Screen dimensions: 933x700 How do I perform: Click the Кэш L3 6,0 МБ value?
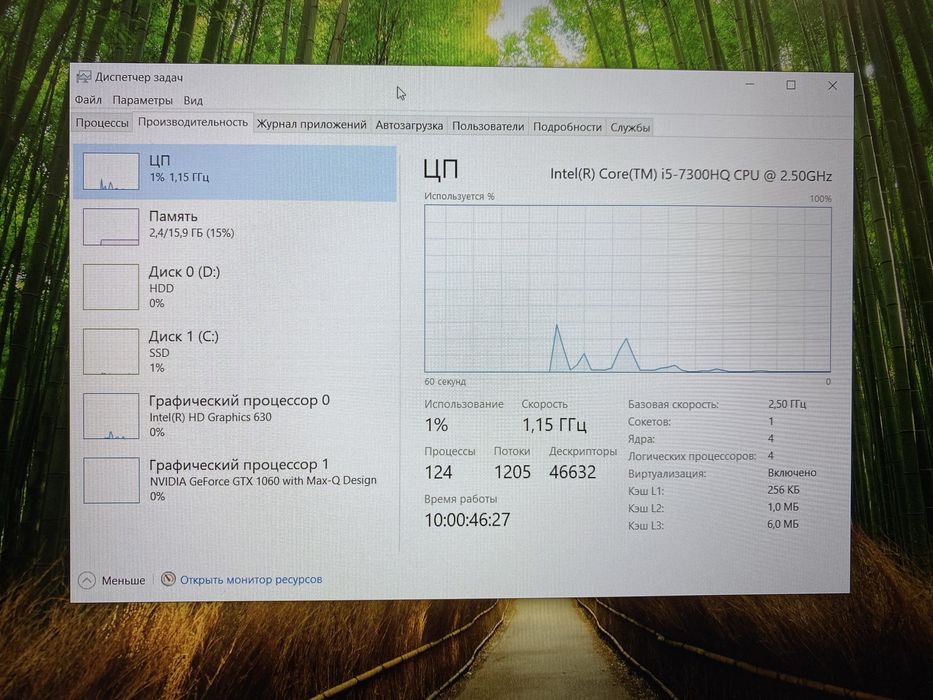click(783, 524)
